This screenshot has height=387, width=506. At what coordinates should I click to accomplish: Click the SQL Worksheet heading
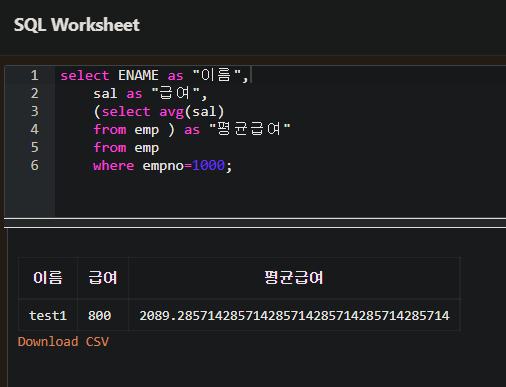point(77,25)
